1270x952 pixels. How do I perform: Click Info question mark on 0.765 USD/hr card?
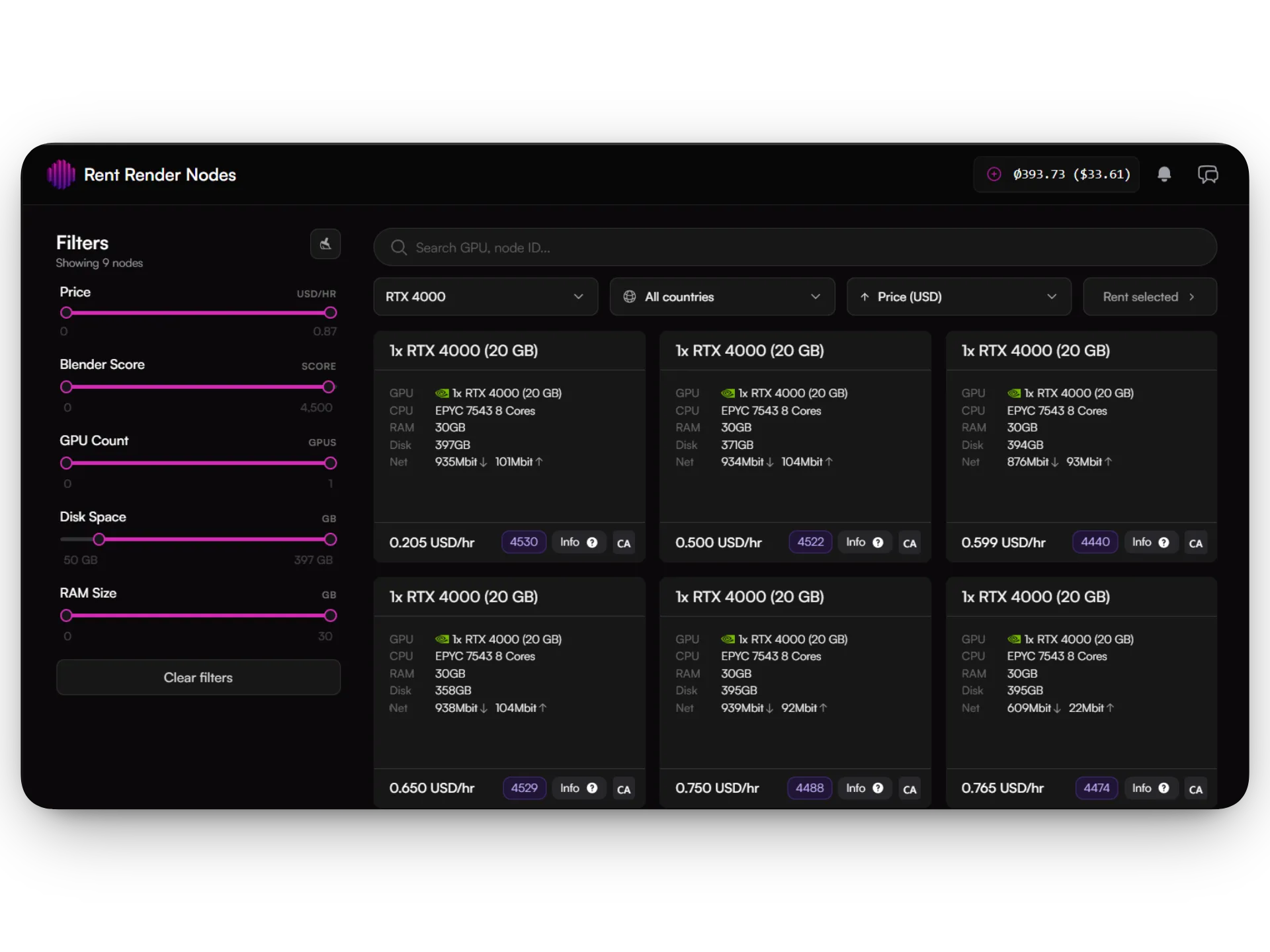click(x=1164, y=788)
